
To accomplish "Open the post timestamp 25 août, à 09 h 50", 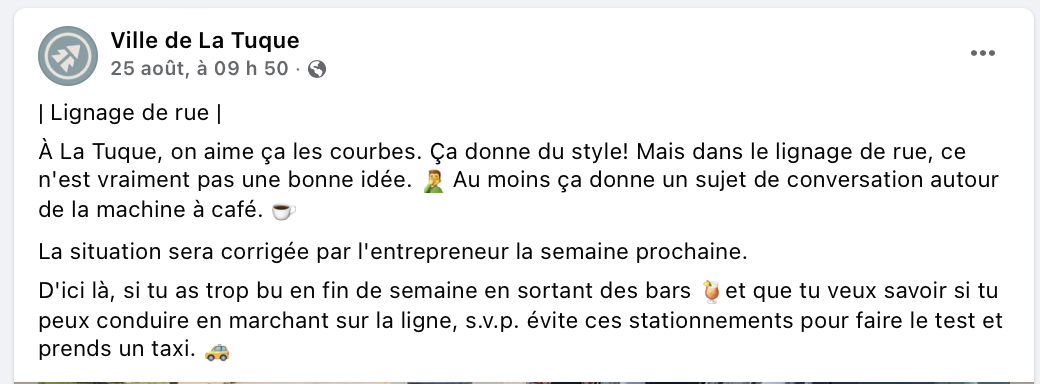I will pos(199,68).
